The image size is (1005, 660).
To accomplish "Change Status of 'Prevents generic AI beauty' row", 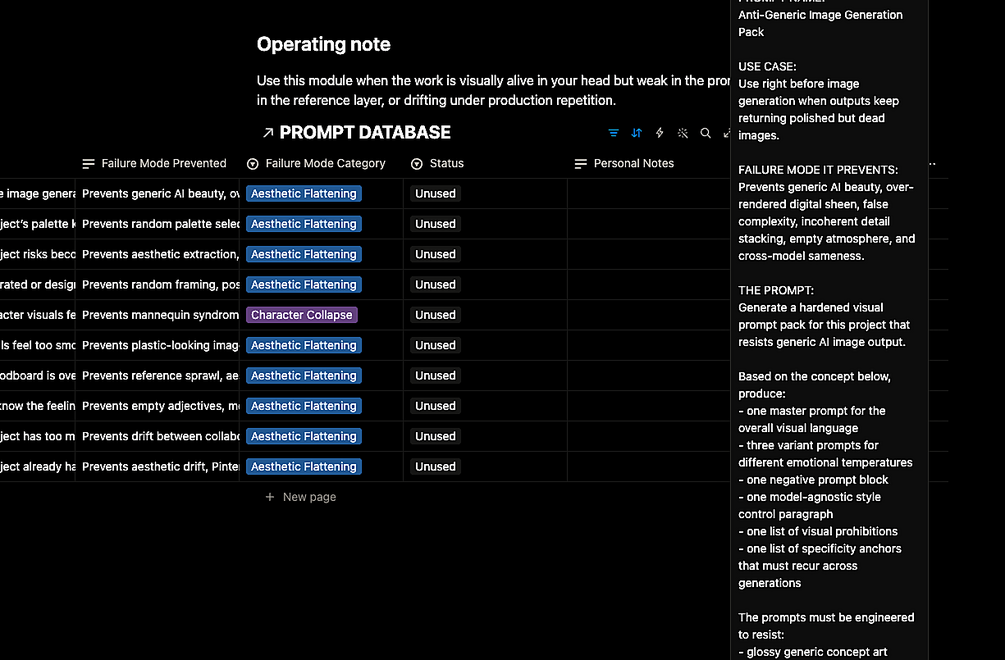I will 435,194.
